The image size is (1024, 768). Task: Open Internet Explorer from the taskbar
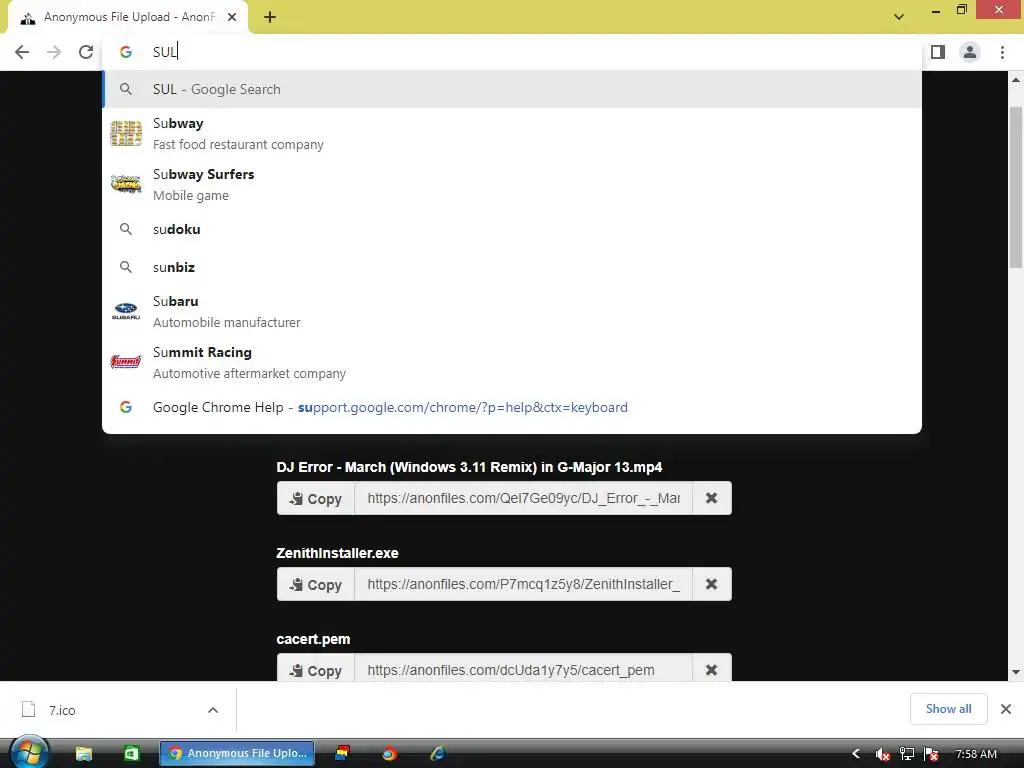pos(437,754)
